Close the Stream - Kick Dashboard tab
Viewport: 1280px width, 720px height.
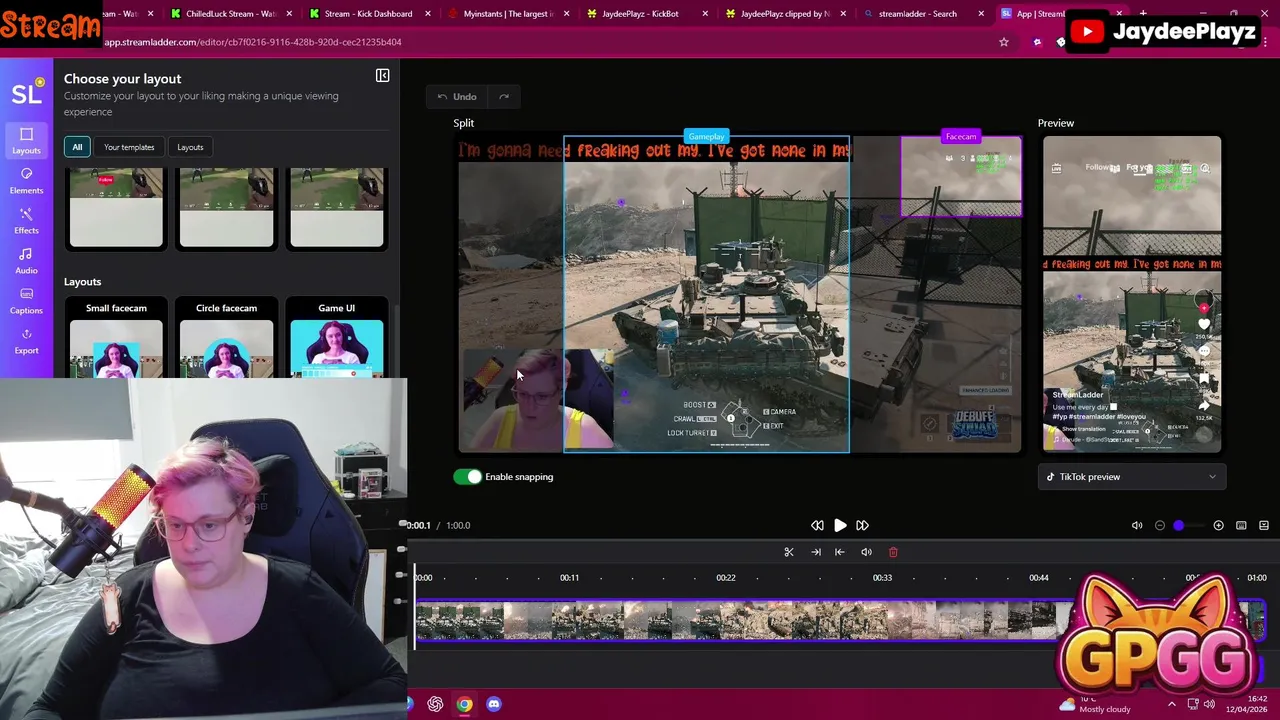tap(428, 14)
